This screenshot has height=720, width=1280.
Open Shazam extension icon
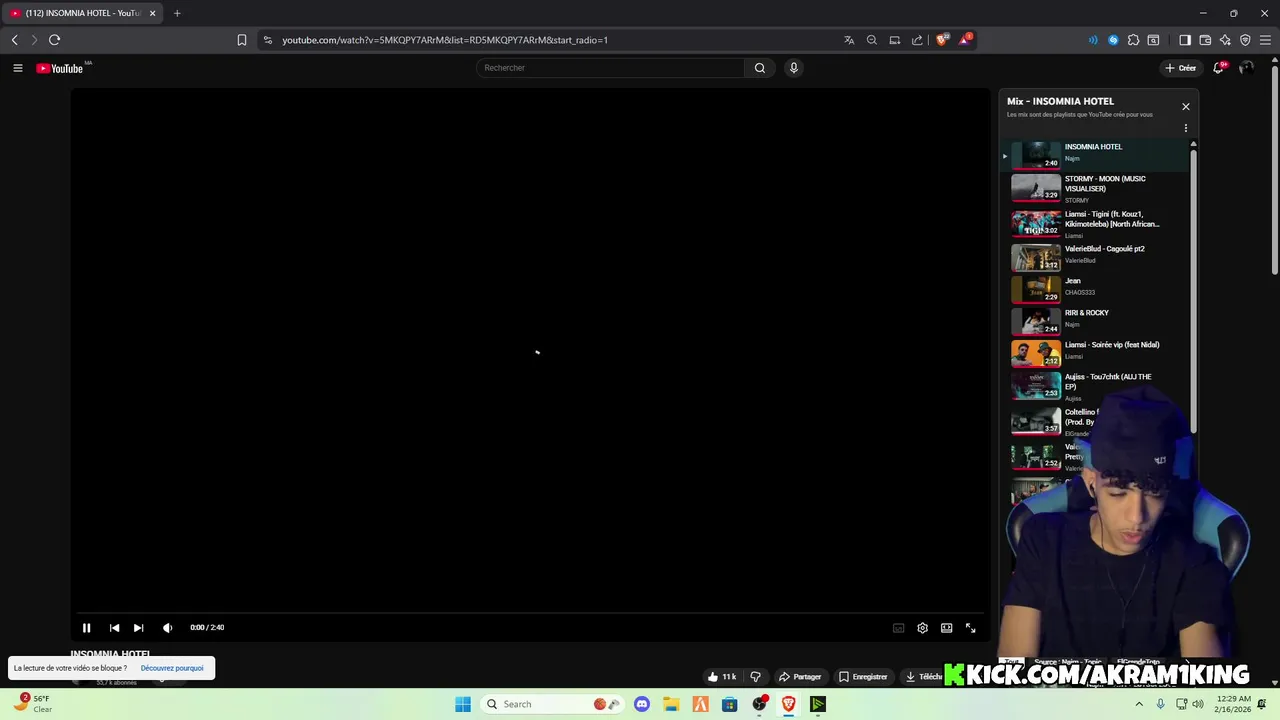[x=1113, y=40]
